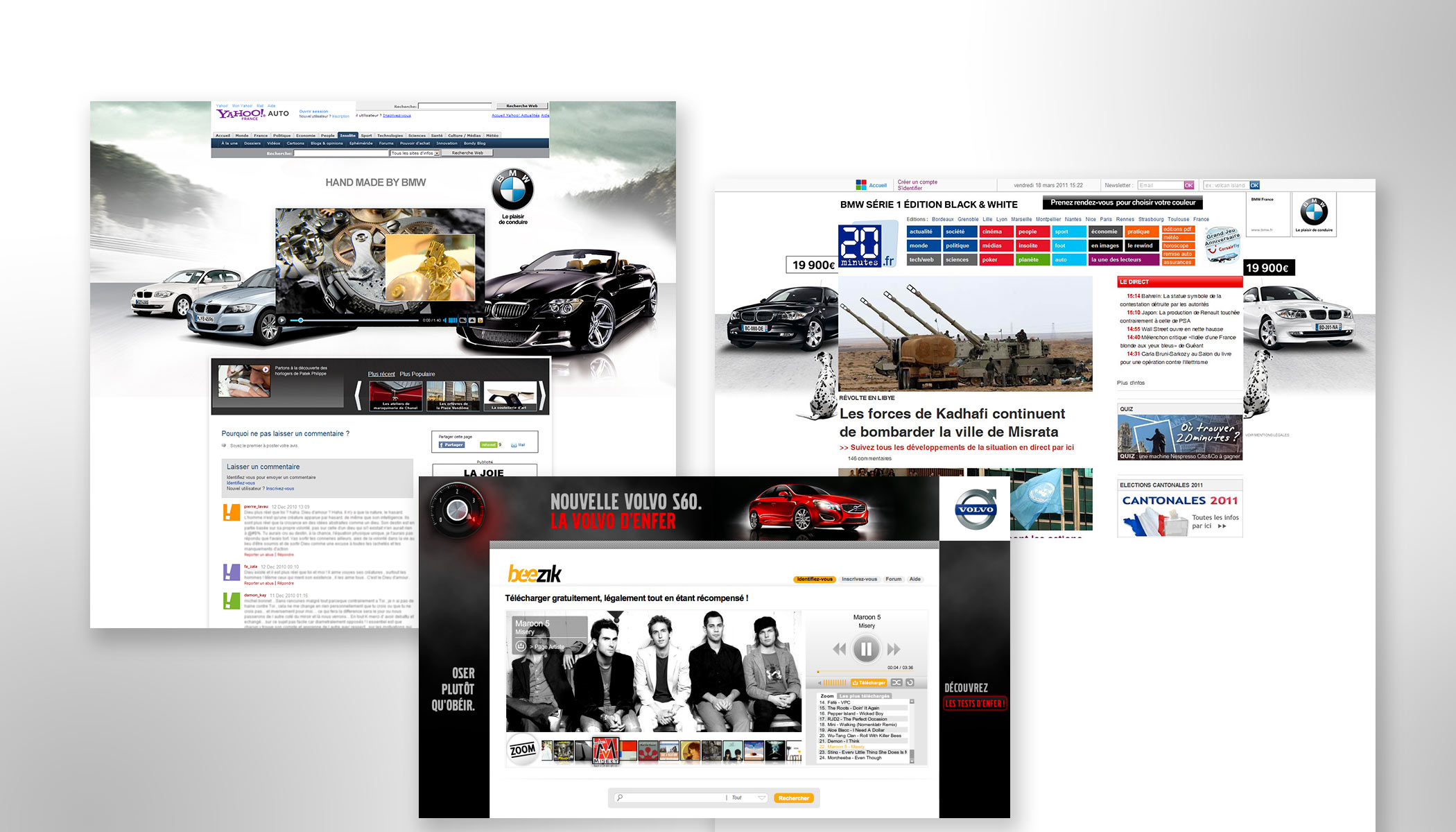Open 'Plus d'infos' link under Le Direct
Viewport: 1456px width, 832px height.
(x=1131, y=383)
